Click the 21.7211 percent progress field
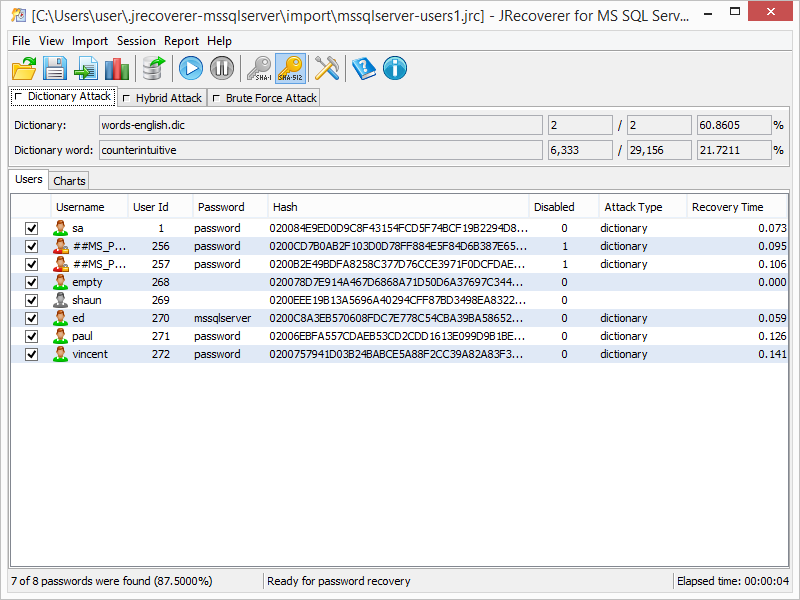 [734, 150]
